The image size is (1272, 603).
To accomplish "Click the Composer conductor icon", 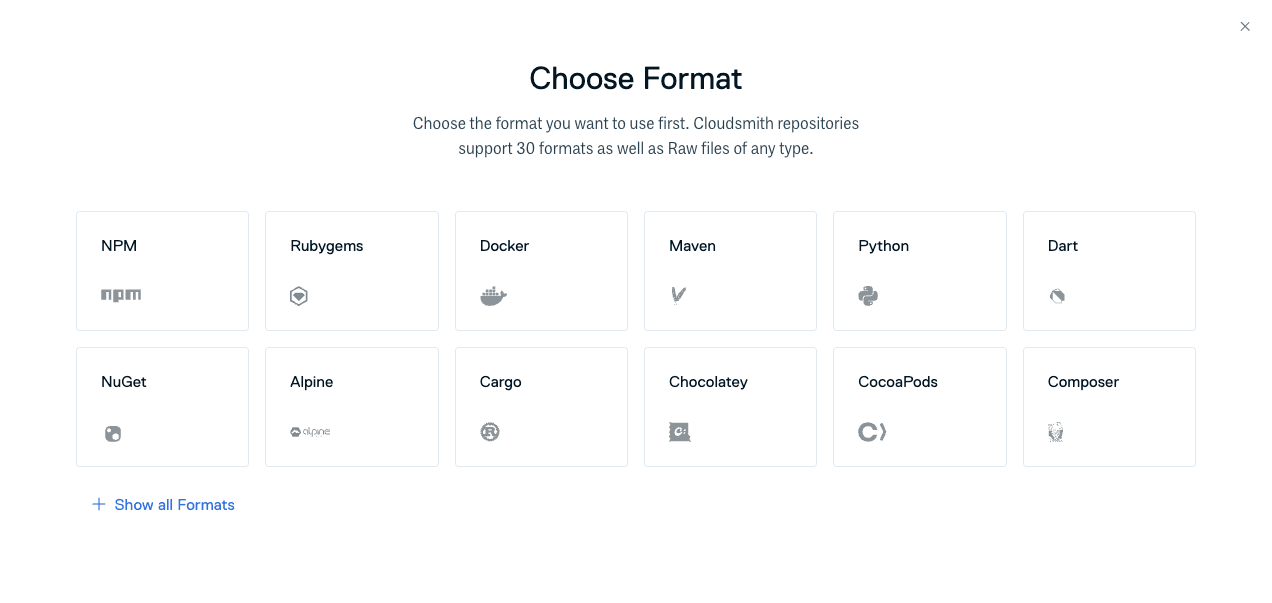I will [x=1055, y=432].
